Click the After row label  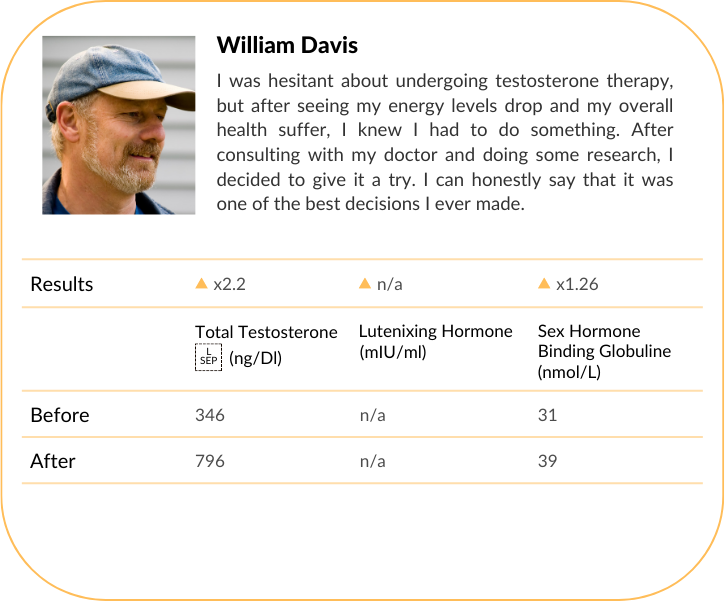tap(53, 461)
